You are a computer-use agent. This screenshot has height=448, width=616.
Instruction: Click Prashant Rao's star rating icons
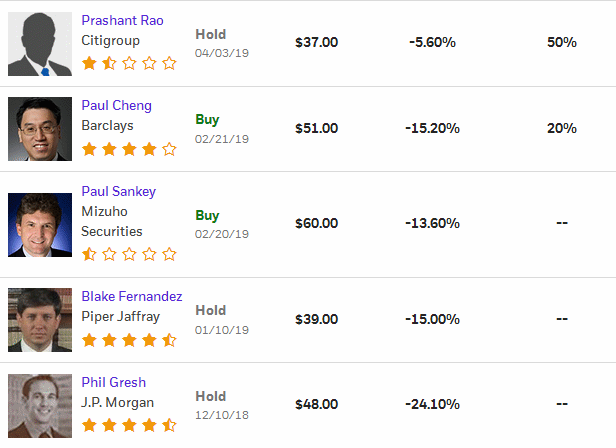(129, 63)
